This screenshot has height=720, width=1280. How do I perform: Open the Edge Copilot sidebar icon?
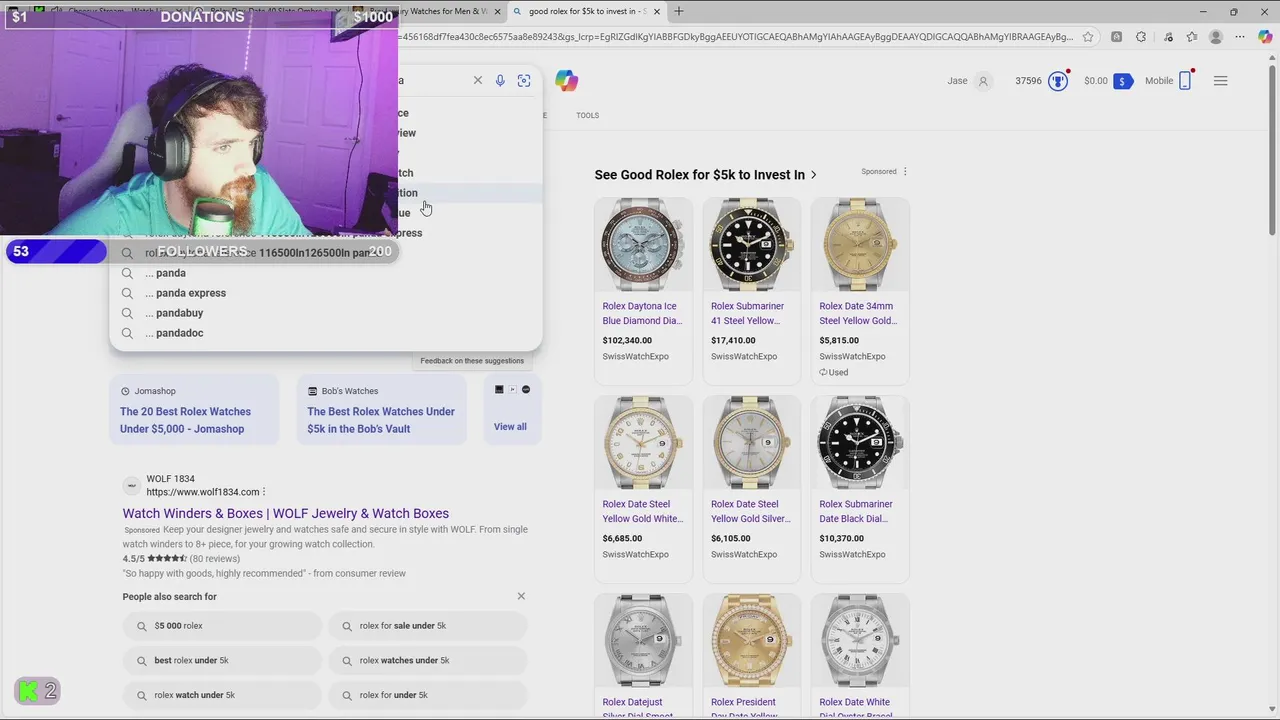[x=1265, y=37]
